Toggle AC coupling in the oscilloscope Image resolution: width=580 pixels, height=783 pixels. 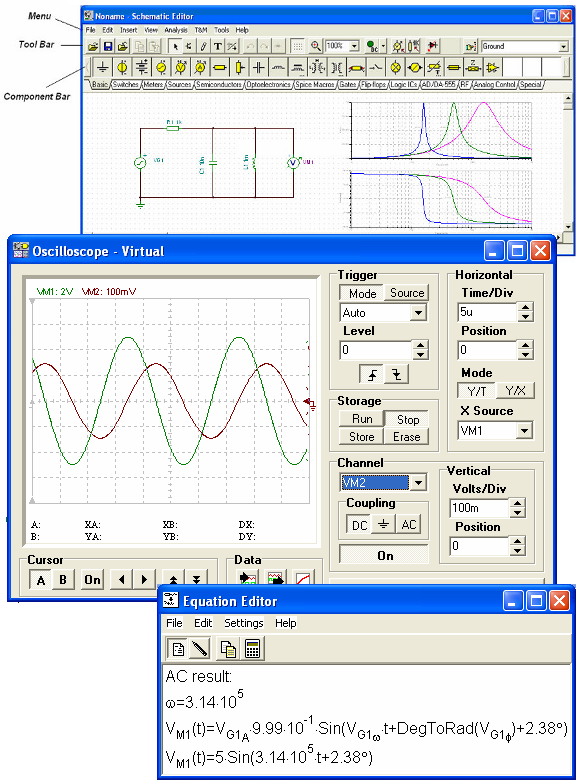(409, 525)
